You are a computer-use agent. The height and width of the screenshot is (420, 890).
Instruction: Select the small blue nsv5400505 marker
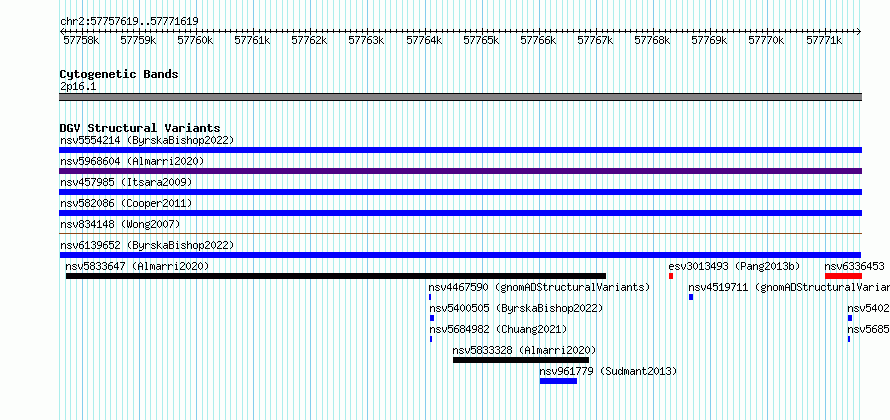tap(431, 318)
